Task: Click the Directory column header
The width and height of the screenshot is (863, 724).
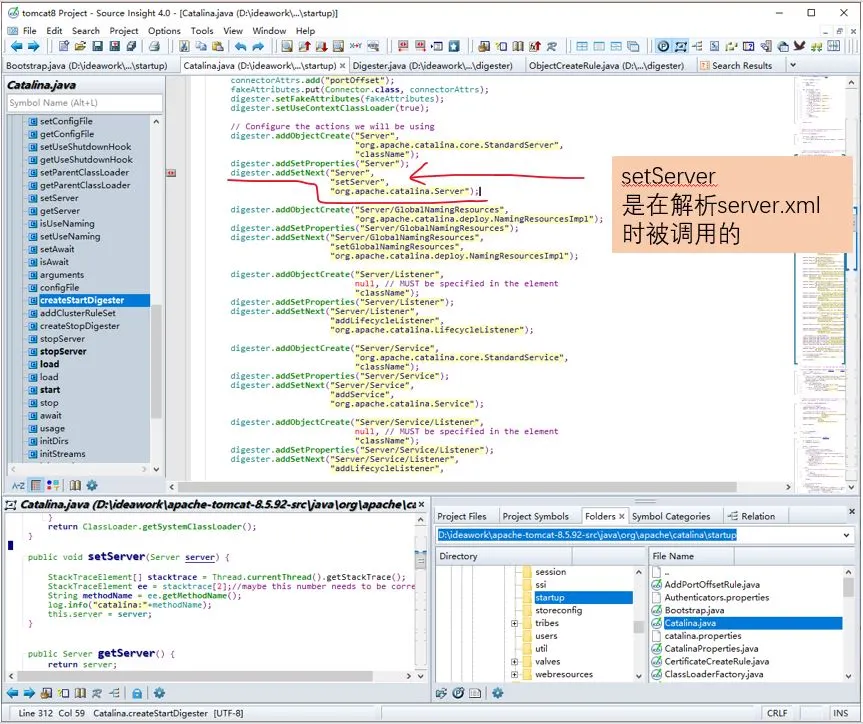Action: tap(504, 556)
